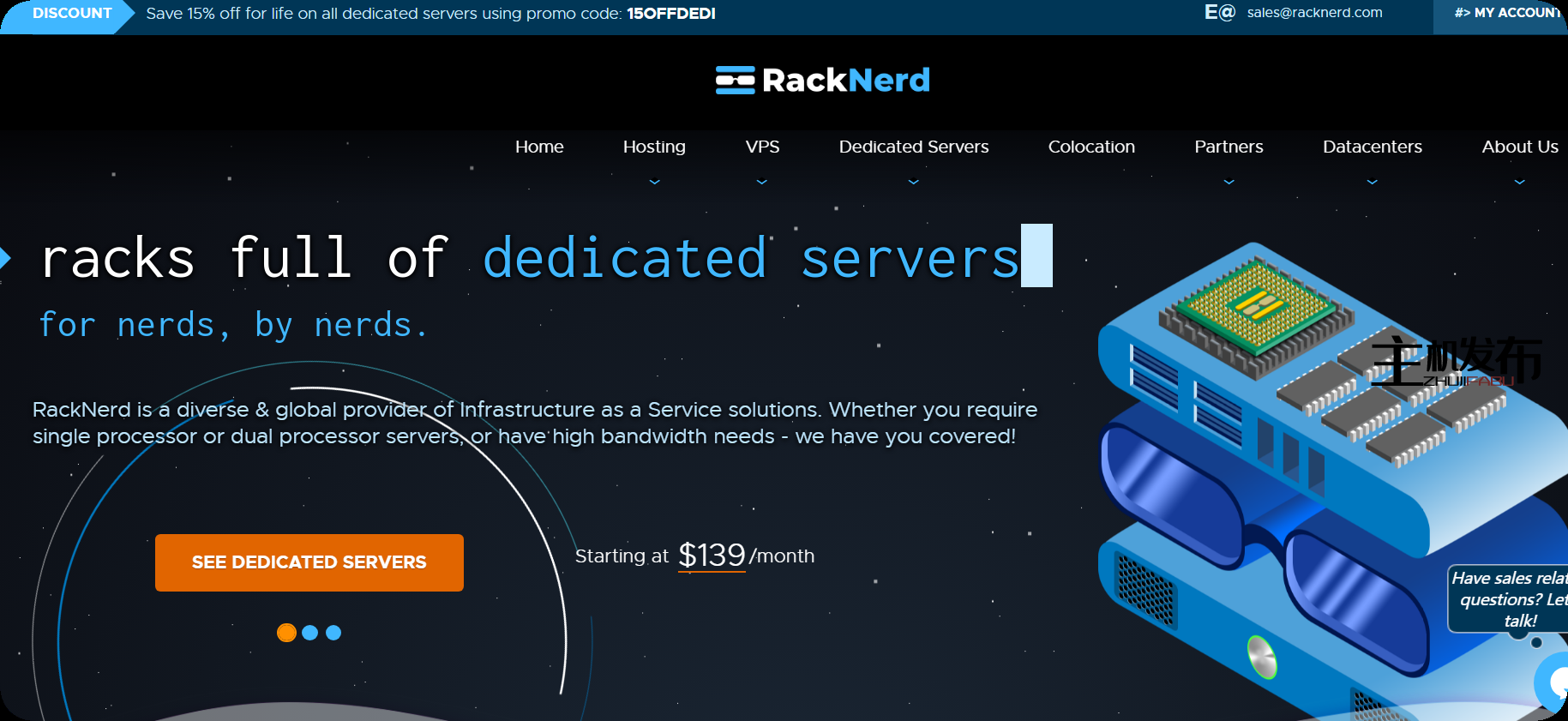The width and height of the screenshot is (1568, 721).
Task: Expand the chevron under VPS
Action: click(x=762, y=182)
